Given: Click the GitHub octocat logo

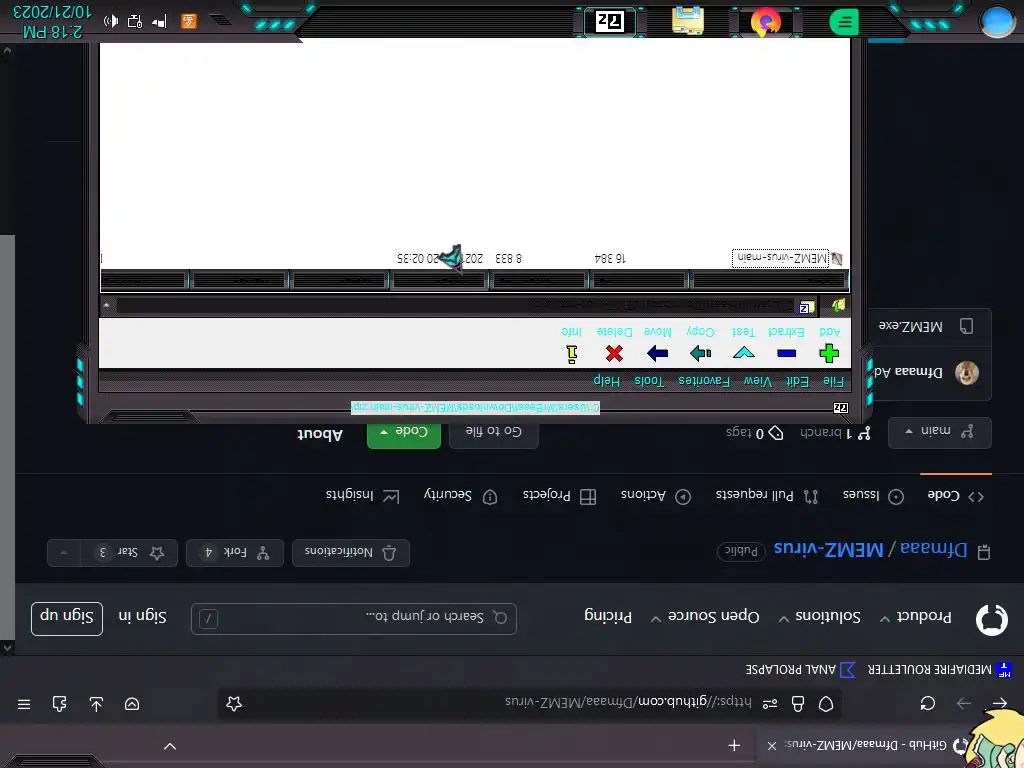Looking at the screenshot, I should [x=991, y=619].
